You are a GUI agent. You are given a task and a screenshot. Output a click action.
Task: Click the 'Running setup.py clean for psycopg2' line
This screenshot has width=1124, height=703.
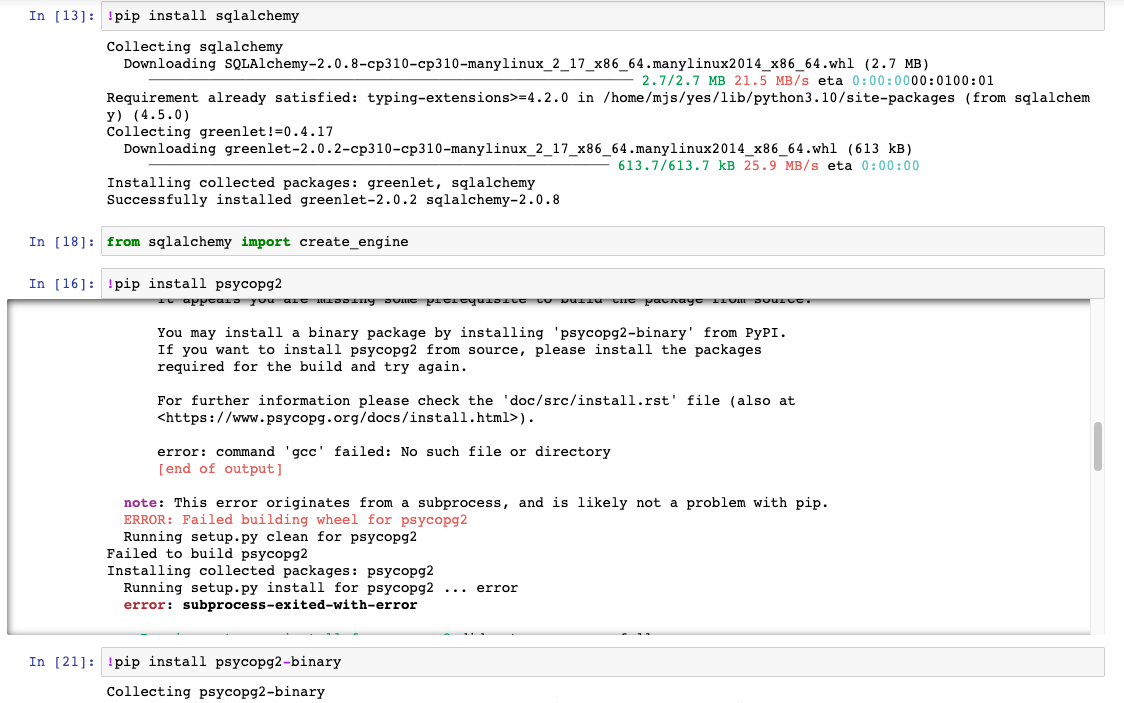[270, 537]
